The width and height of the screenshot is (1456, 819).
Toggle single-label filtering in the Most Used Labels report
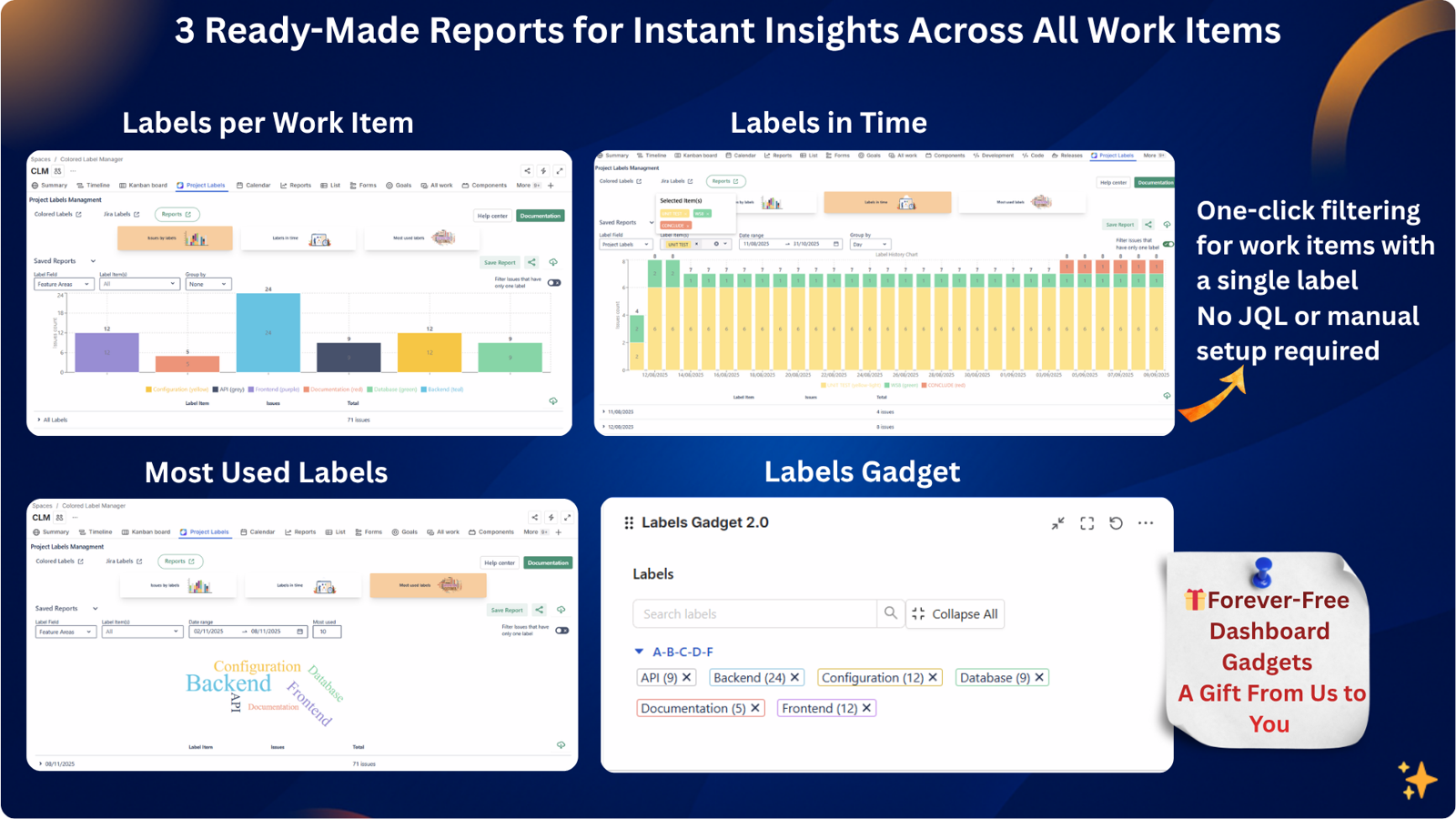[562, 631]
